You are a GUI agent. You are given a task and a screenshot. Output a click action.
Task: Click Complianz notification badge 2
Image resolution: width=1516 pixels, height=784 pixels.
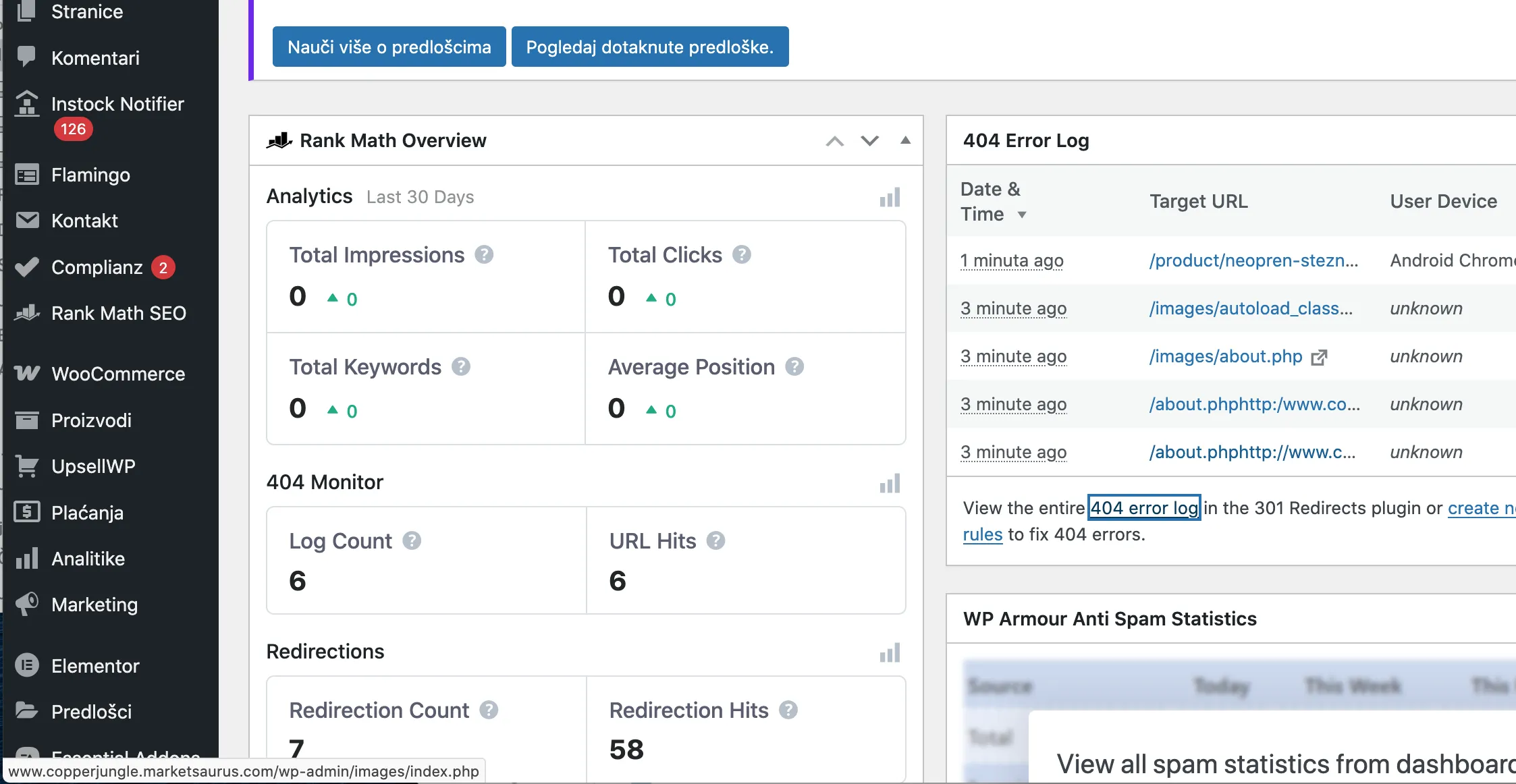163,268
